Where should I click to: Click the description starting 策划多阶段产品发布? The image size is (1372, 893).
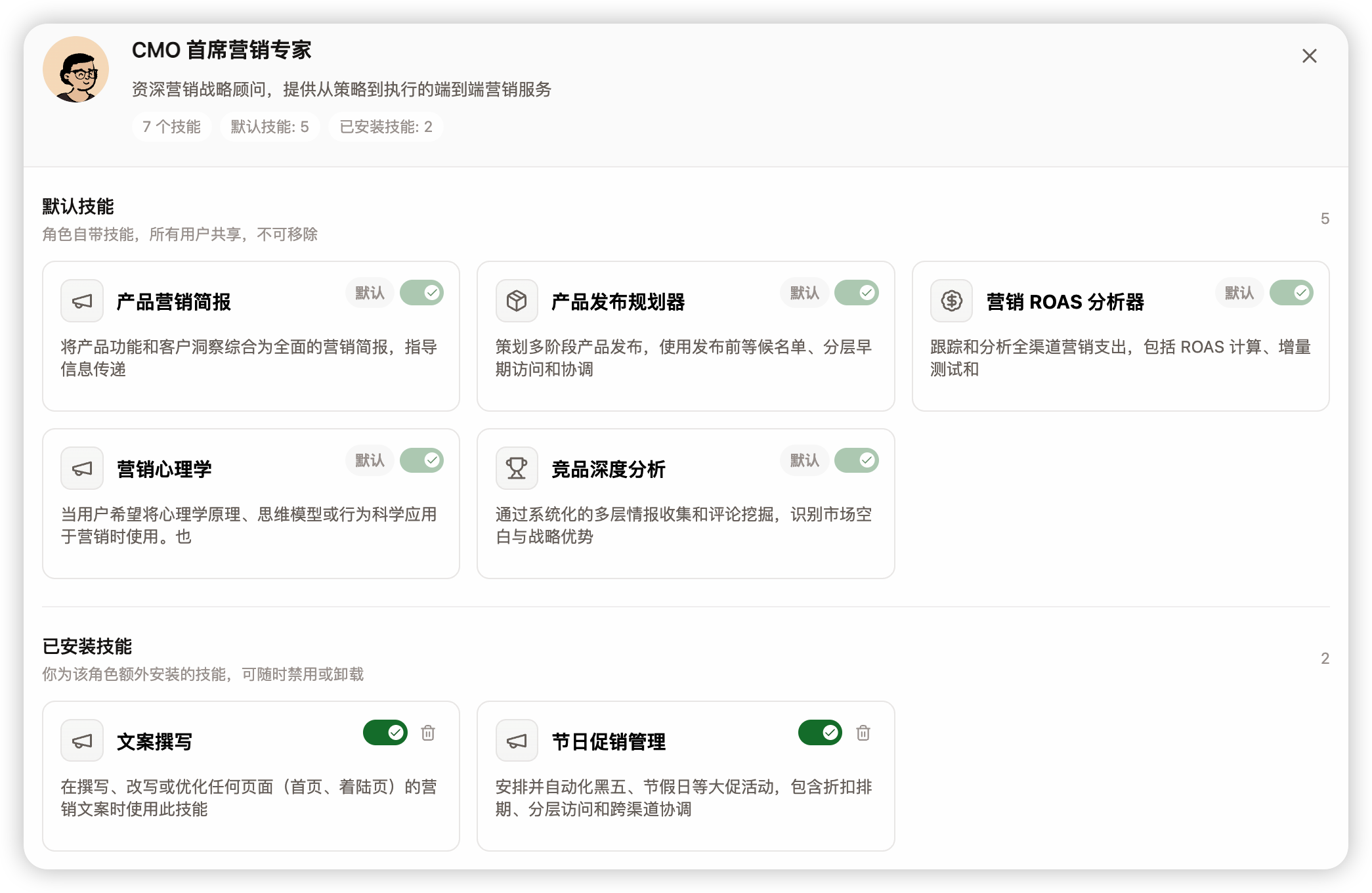[684, 358]
